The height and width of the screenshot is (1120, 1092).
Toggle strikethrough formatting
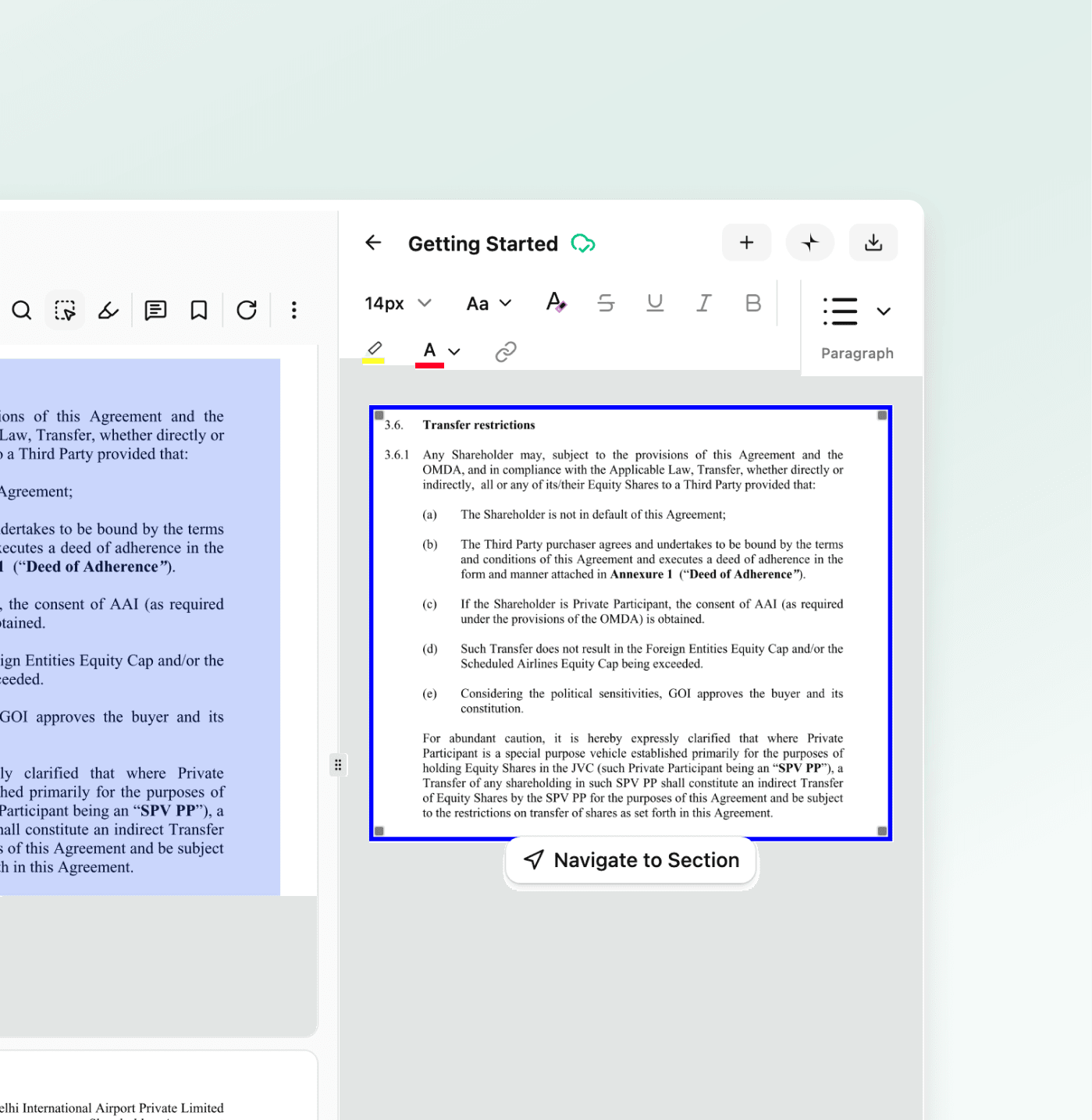(x=606, y=303)
